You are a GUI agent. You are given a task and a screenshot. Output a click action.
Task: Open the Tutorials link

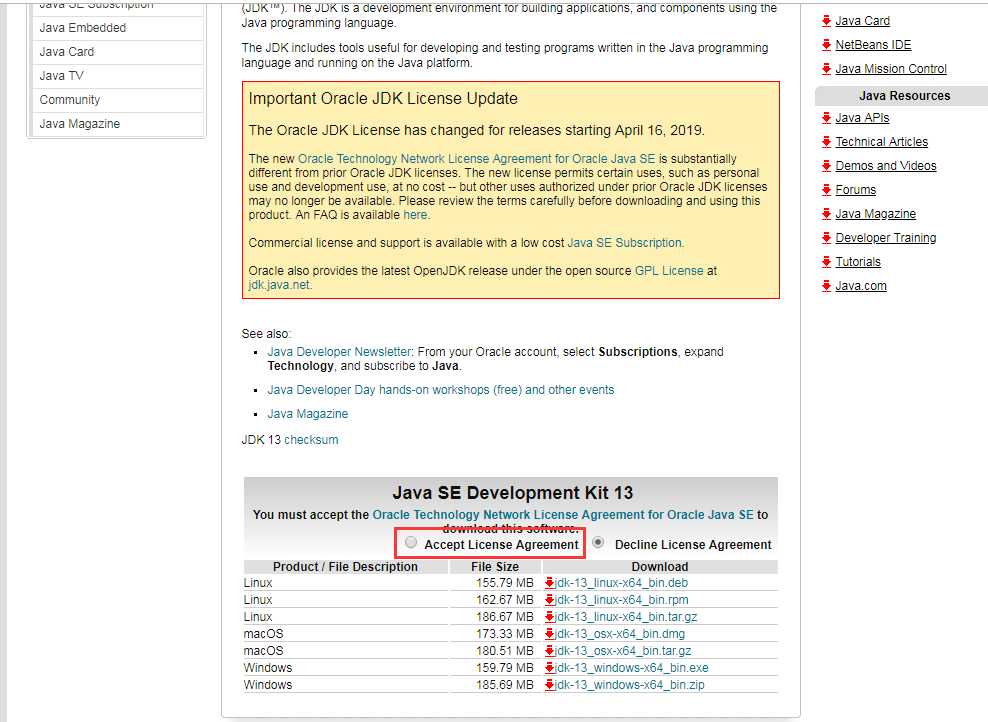858,261
